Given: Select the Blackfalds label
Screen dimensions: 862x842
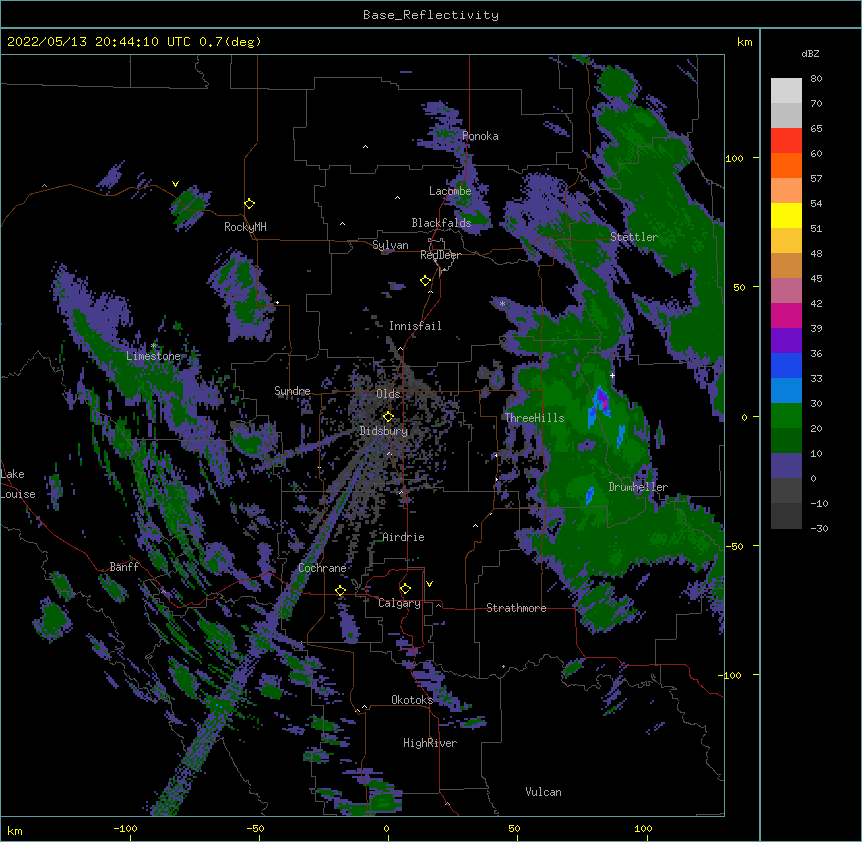Looking at the screenshot, I should pyautogui.click(x=441, y=223).
